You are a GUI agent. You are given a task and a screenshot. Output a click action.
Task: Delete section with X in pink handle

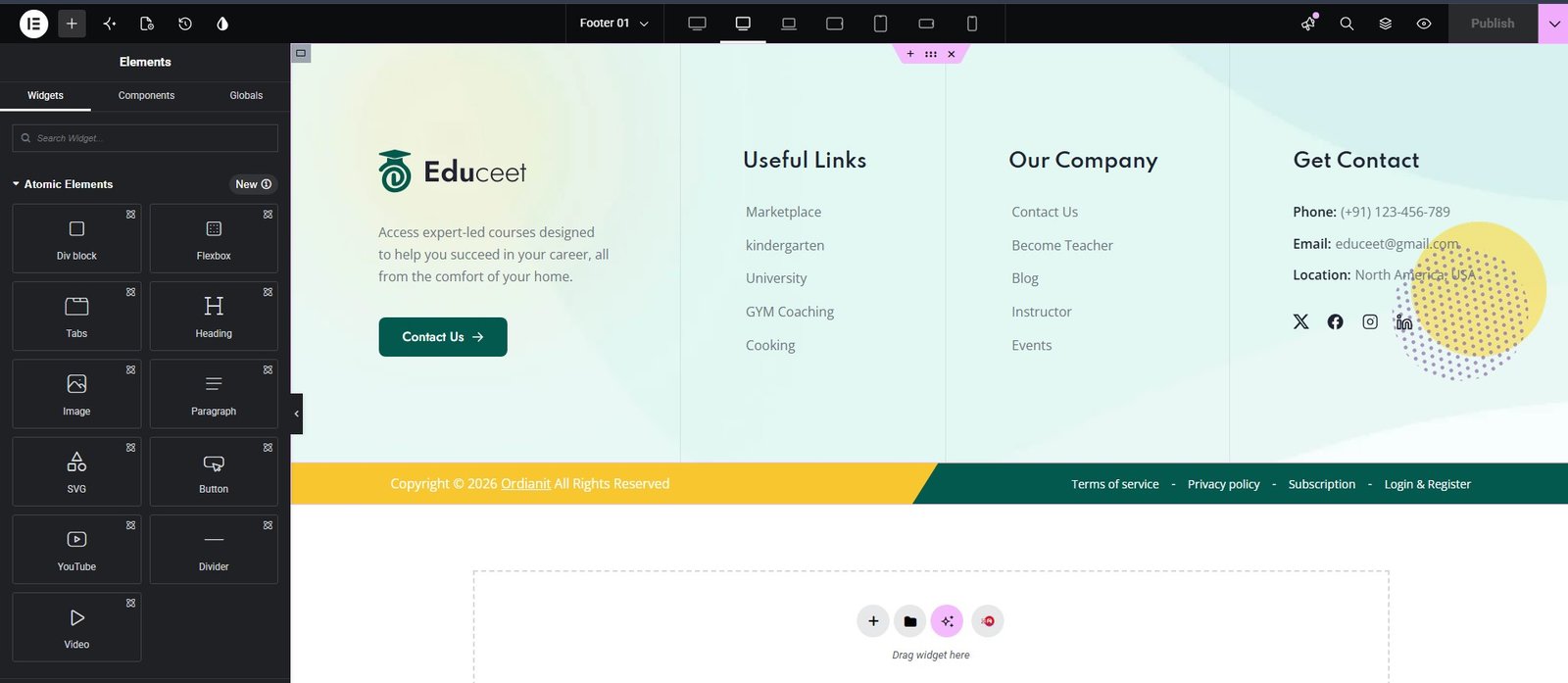pyautogui.click(x=952, y=54)
